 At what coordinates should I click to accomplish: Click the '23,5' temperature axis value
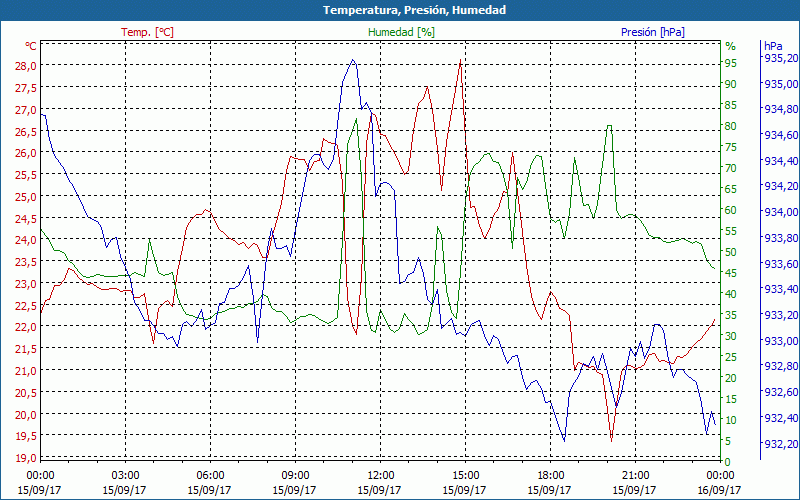click(x=26, y=262)
